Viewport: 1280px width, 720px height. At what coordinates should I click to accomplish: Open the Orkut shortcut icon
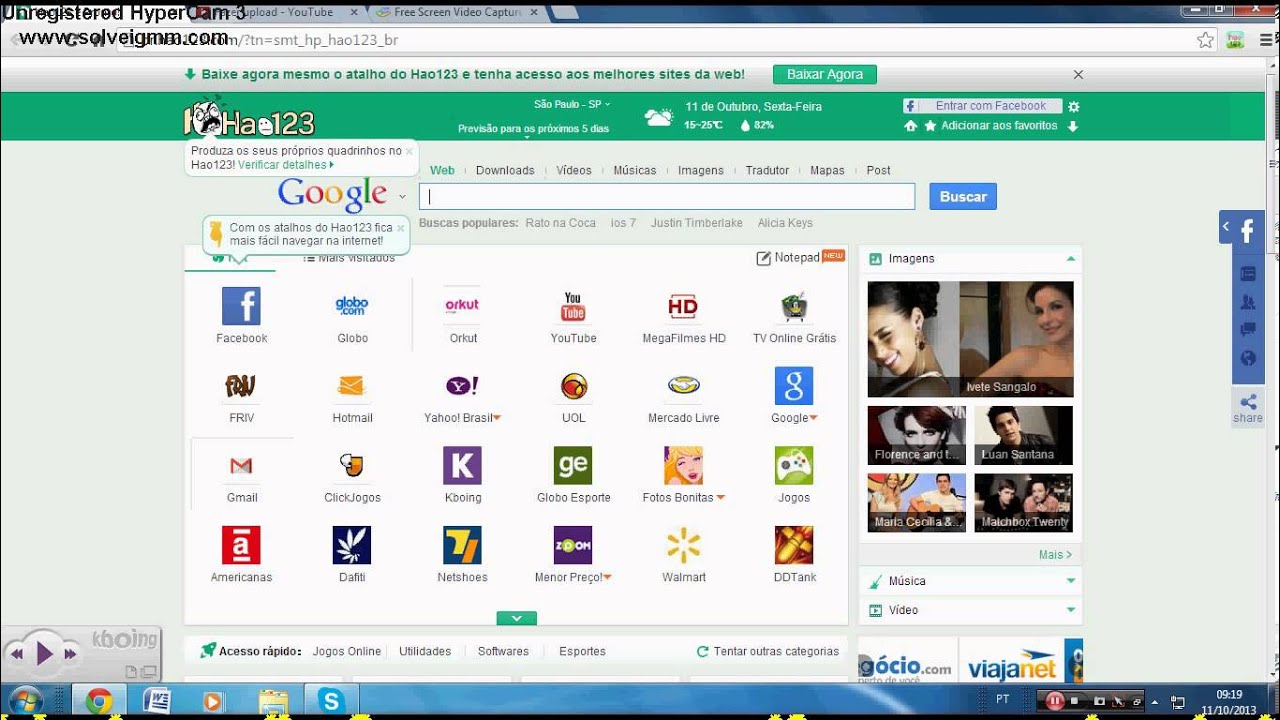[x=462, y=306]
